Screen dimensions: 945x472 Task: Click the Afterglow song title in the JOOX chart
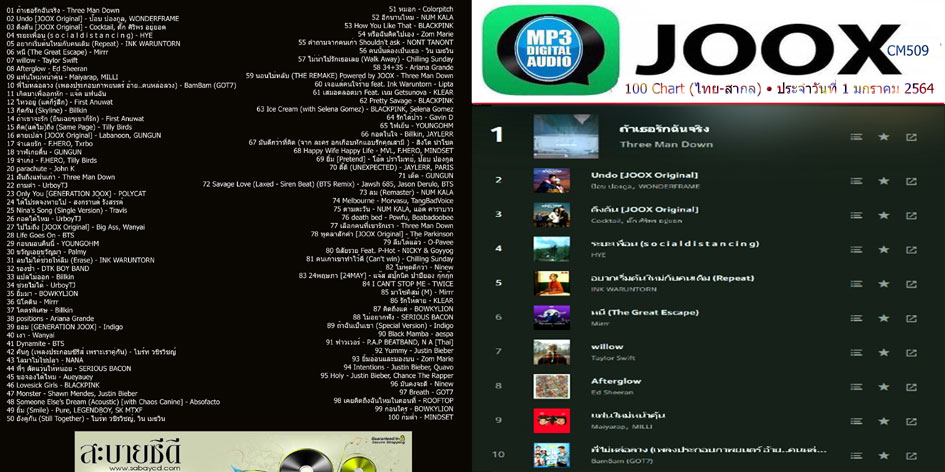(x=616, y=381)
